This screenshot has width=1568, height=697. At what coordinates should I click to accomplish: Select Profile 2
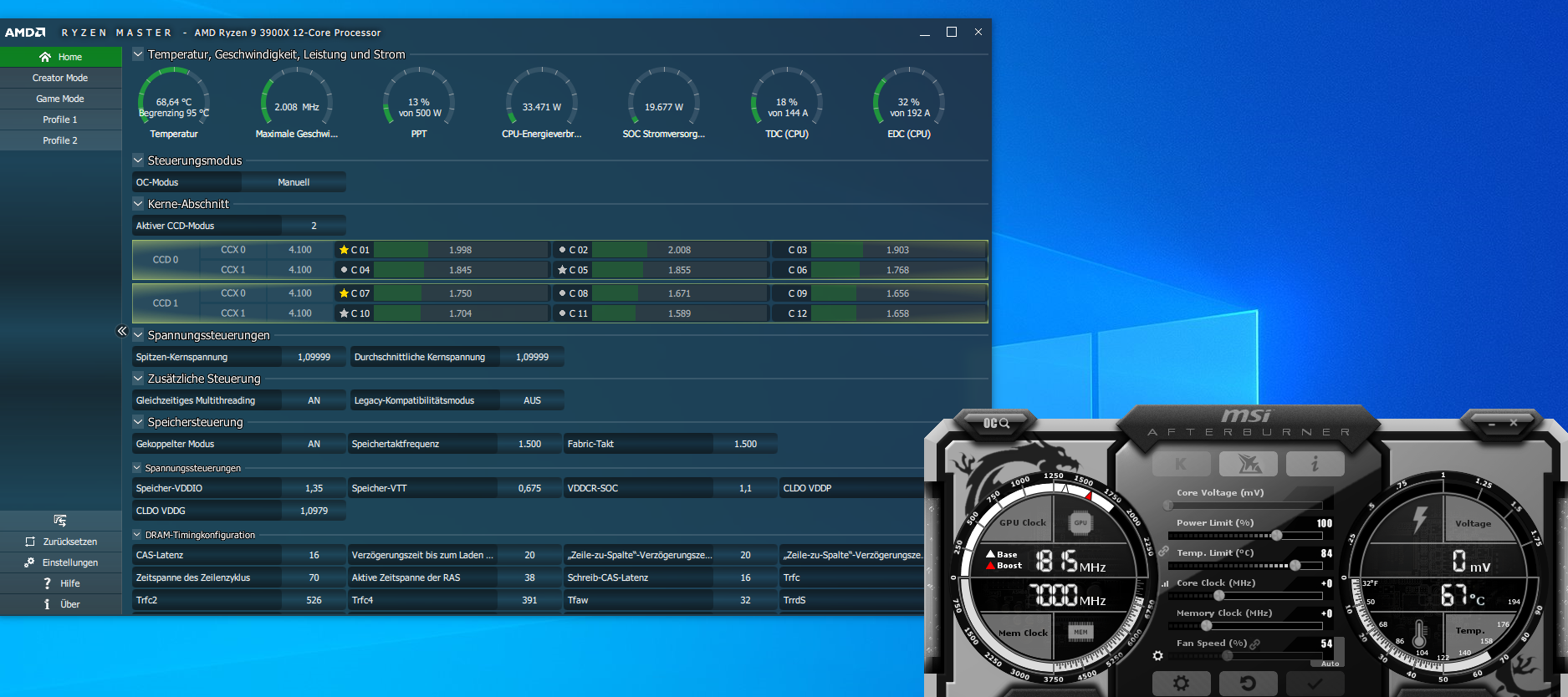pos(60,140)
